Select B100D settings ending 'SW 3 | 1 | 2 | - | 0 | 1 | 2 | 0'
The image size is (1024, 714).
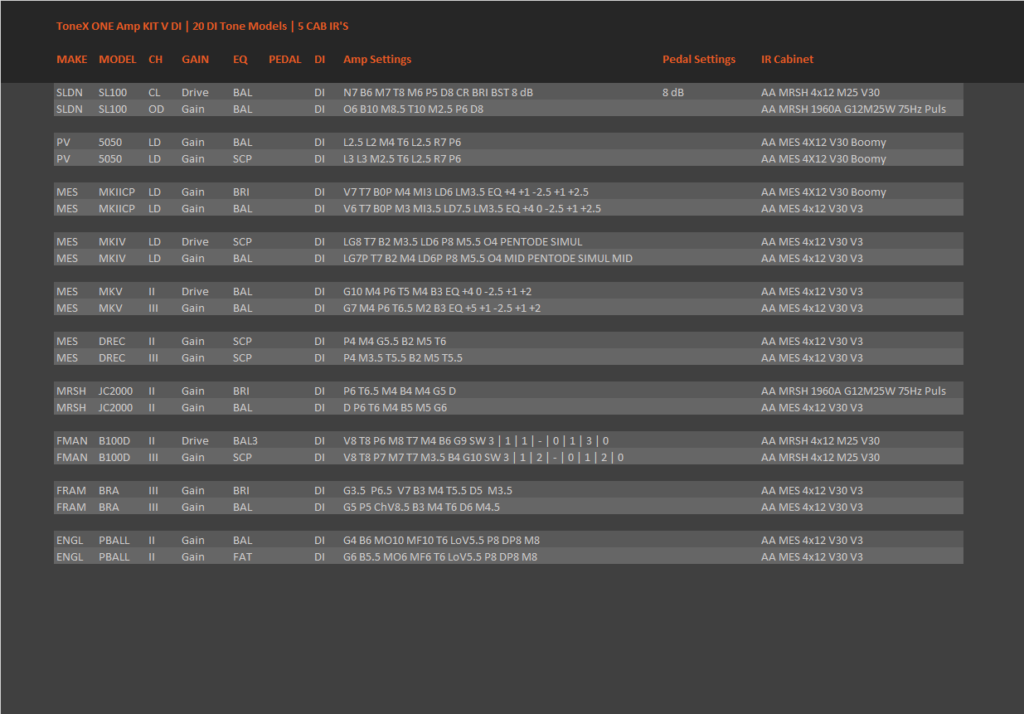point(483,457)
